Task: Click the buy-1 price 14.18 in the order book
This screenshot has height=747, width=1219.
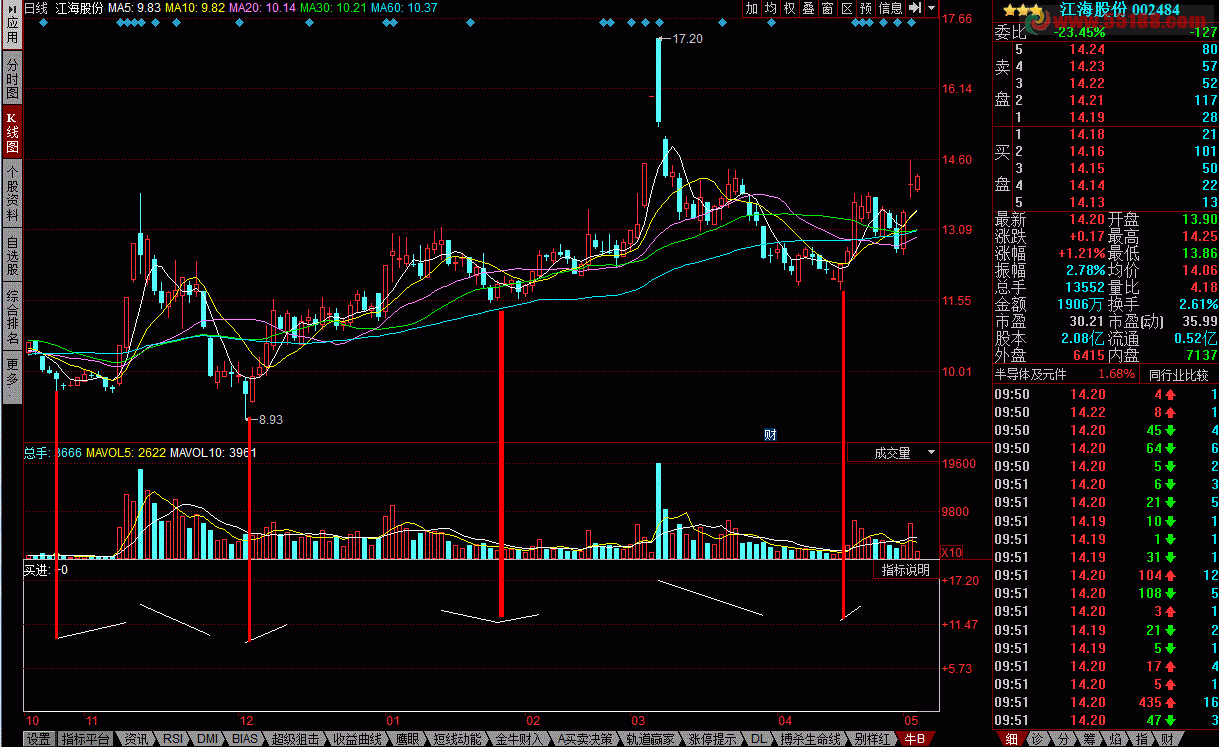Action: (x=1086, y=134)
